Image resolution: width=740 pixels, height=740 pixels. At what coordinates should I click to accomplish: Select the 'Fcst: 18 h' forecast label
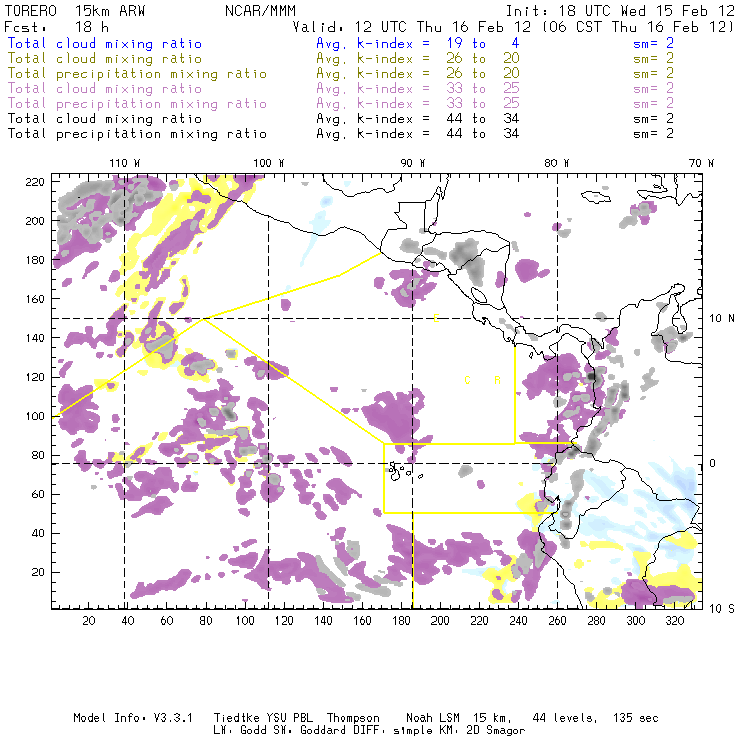point(57,27)
